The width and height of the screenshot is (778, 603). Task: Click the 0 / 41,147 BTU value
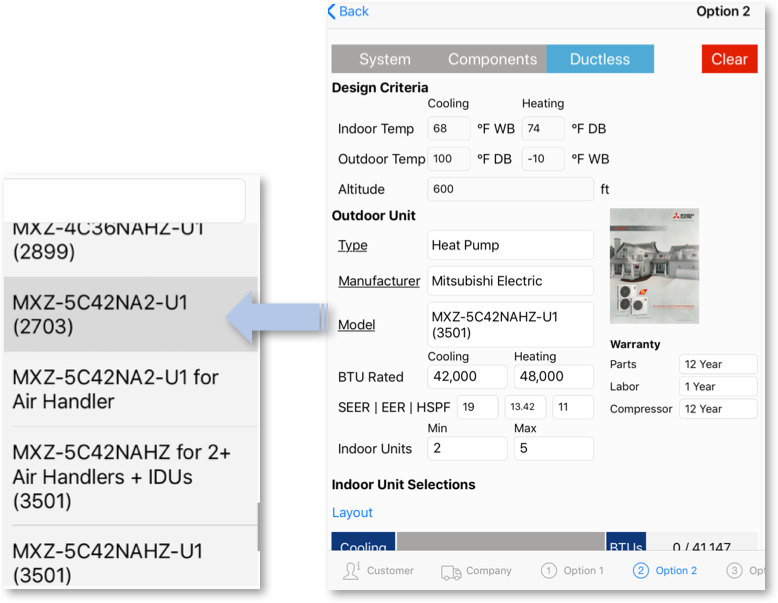[x=702, y=544]
